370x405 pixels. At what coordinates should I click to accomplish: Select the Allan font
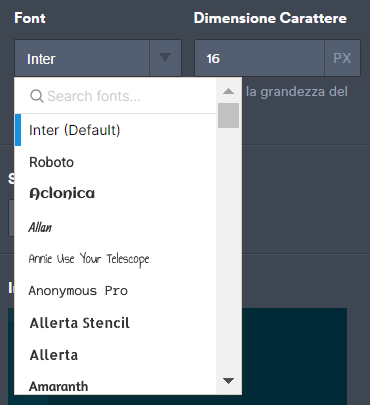115,227
